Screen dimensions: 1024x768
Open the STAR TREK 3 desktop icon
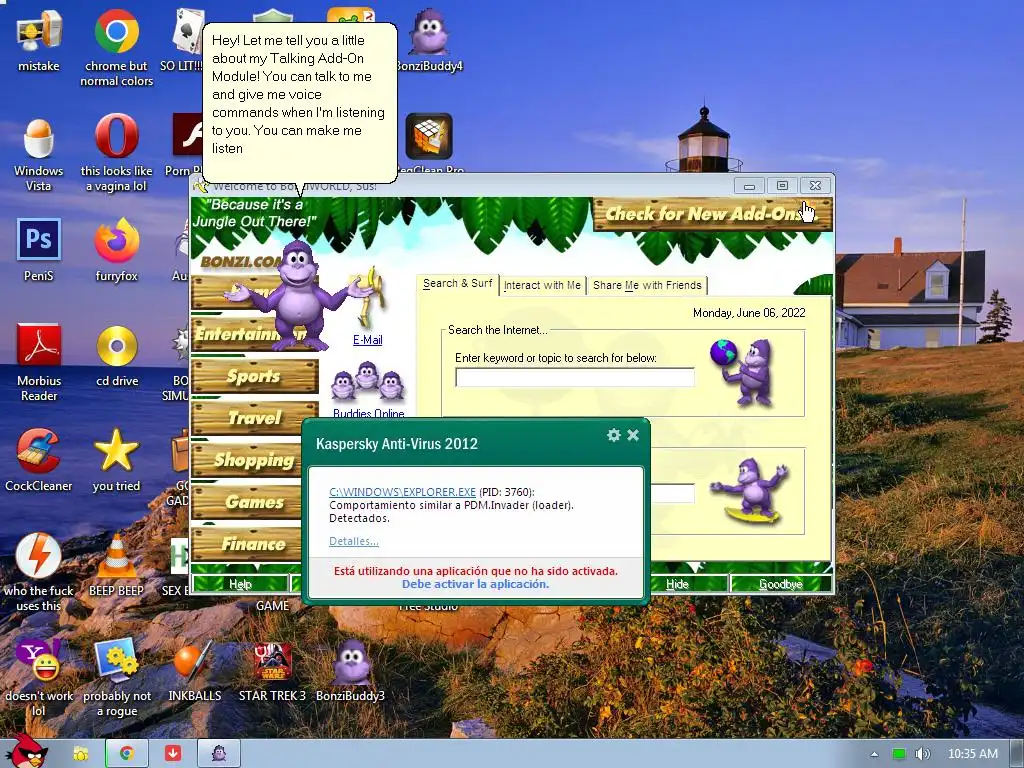pos(272,660)
